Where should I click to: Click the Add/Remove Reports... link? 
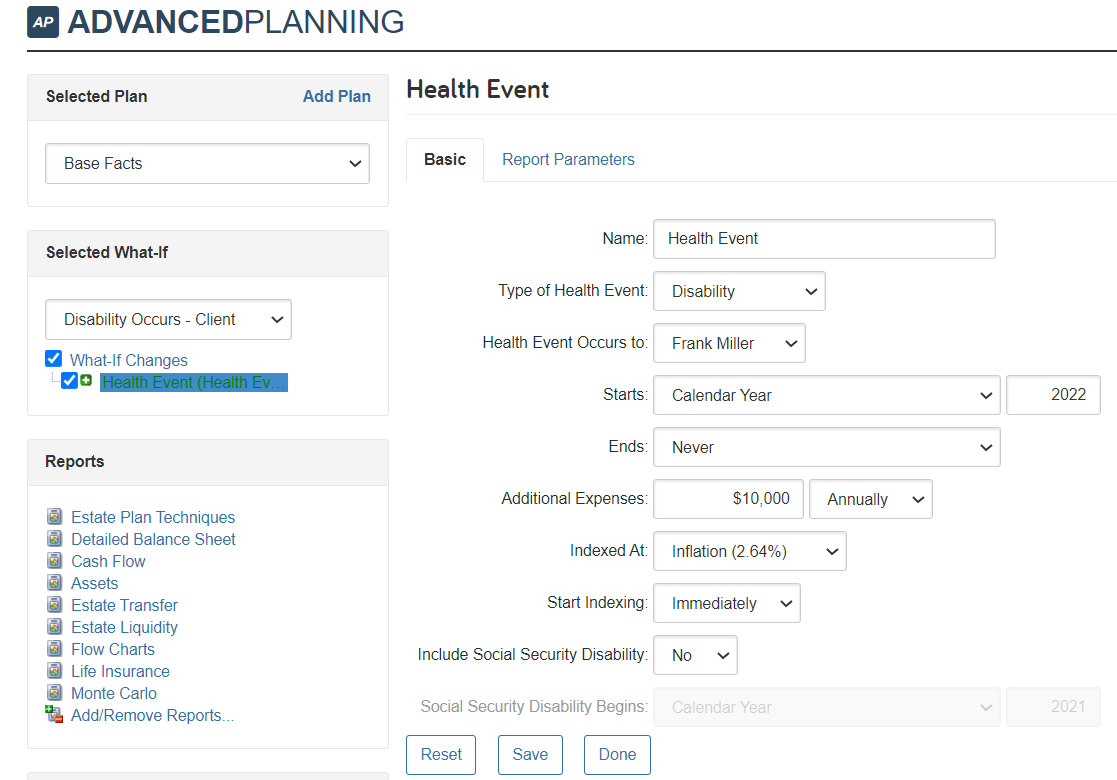point(152,716)
